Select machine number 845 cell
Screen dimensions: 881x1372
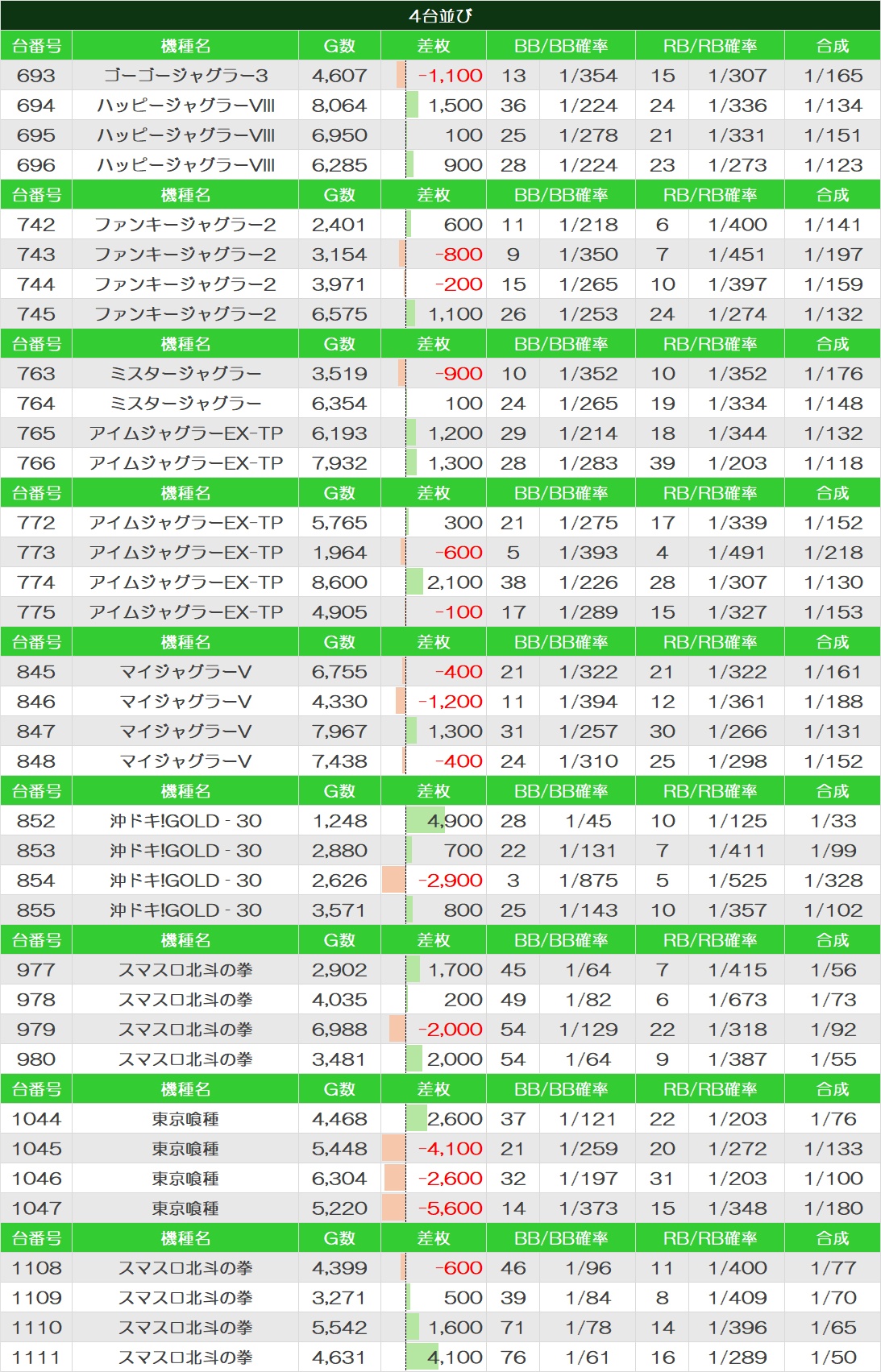(x=36, y=672)
